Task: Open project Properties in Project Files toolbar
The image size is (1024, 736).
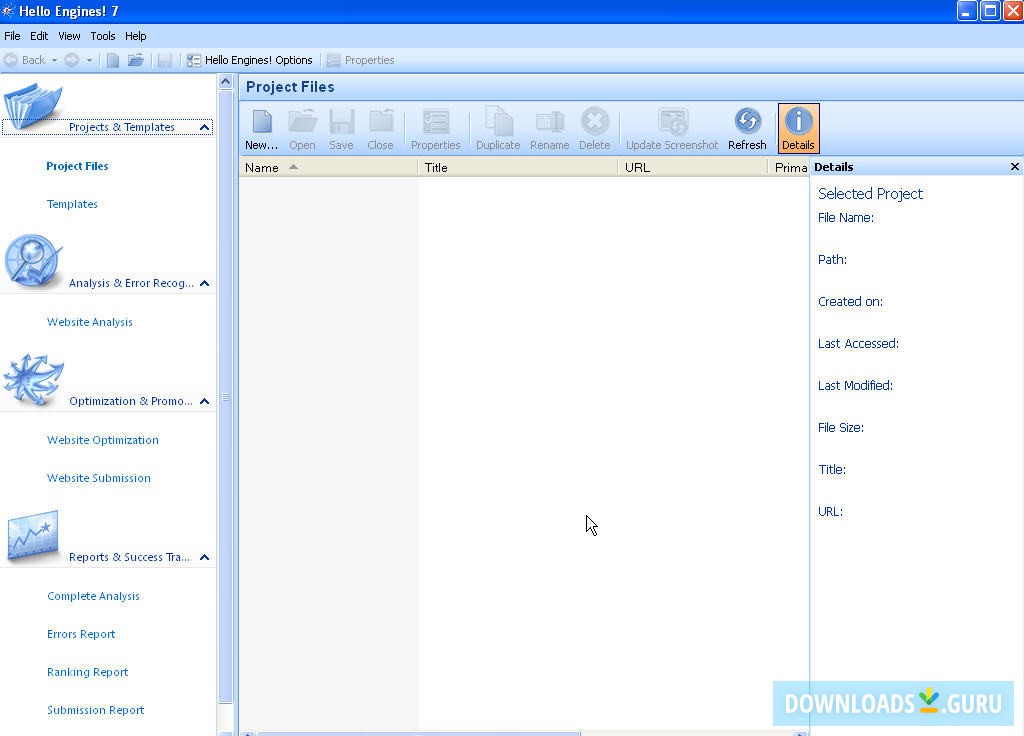Action: 436,129
